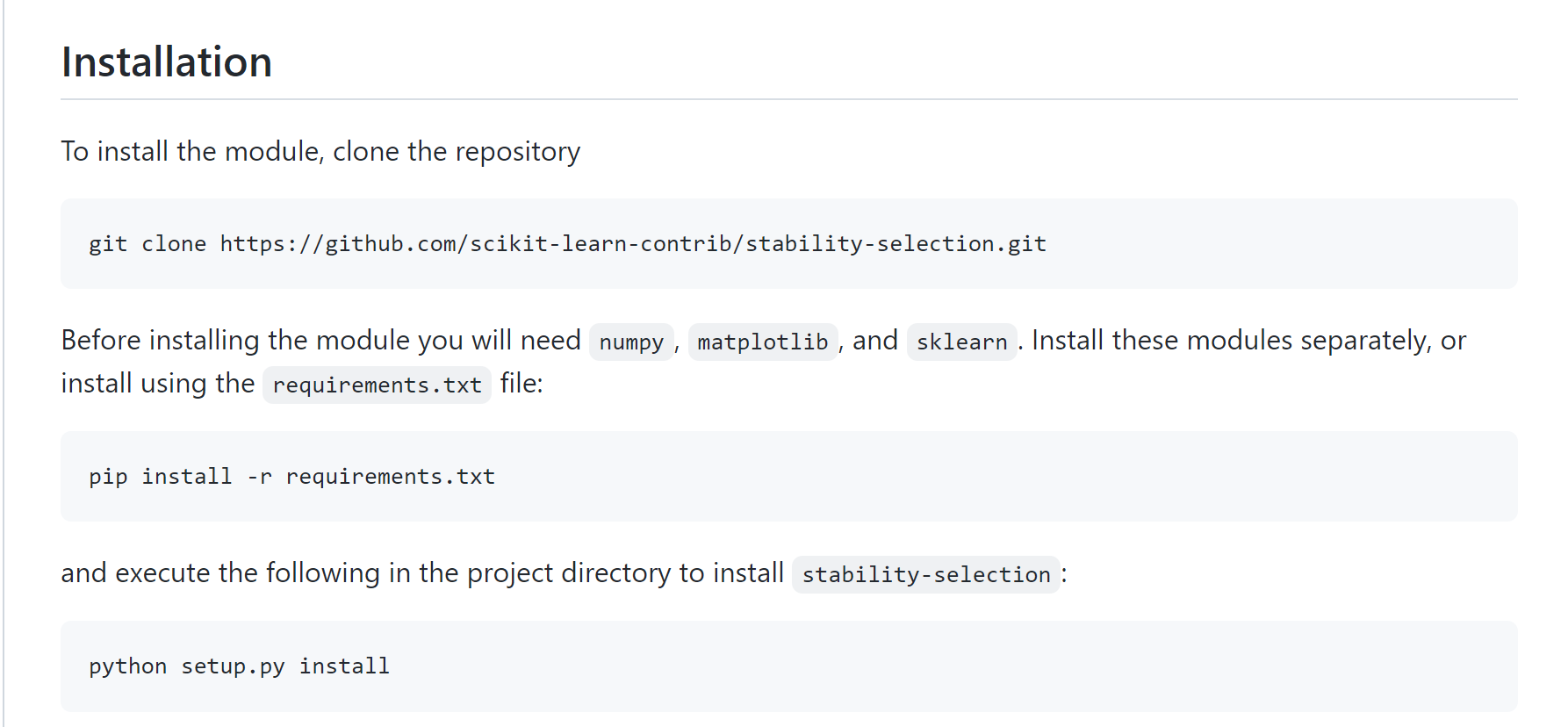Click the text 'Install these modules separately, or'

pos(1248,340)
